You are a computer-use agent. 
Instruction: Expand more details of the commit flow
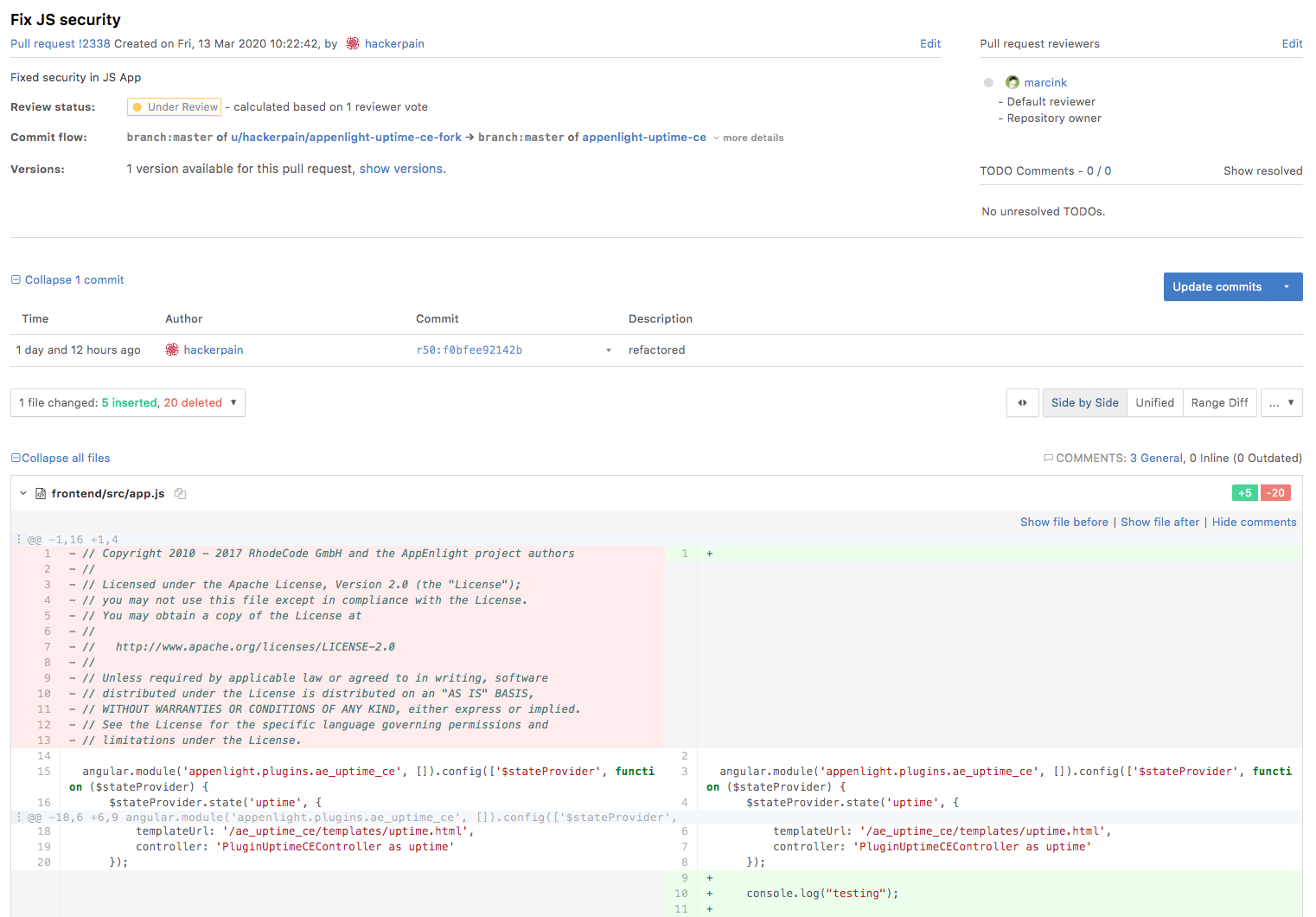[749, 138]
